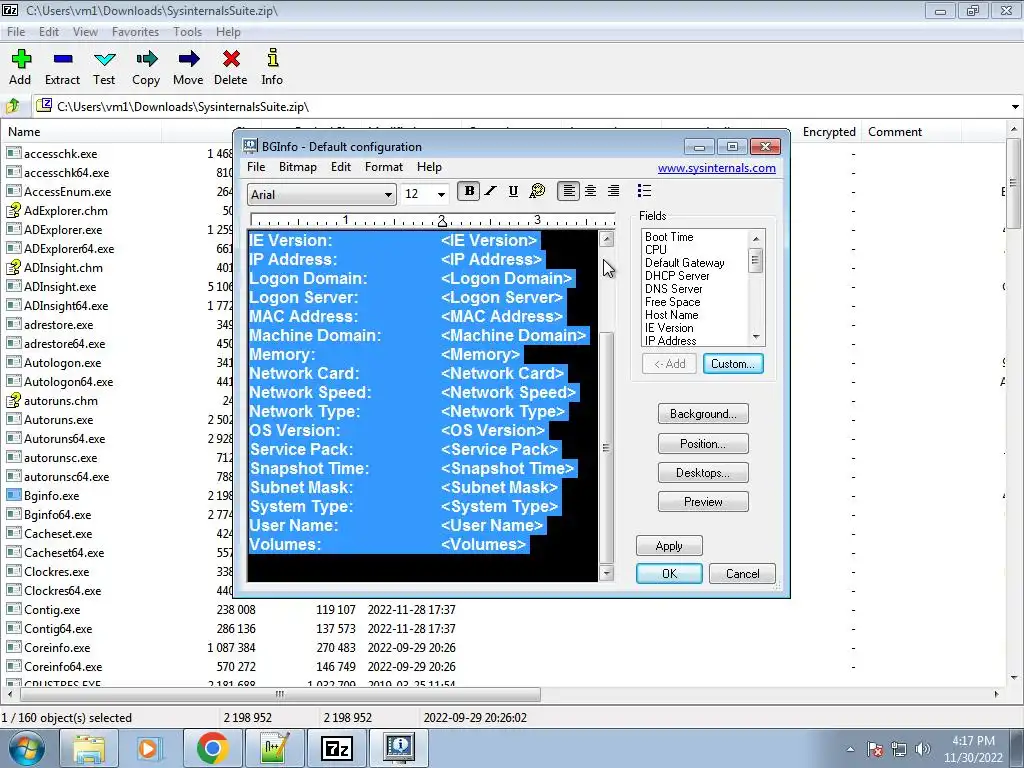1024x768 pixels.
Task: Open 7-Zip Favorites menu
Action: click(135, 32)
